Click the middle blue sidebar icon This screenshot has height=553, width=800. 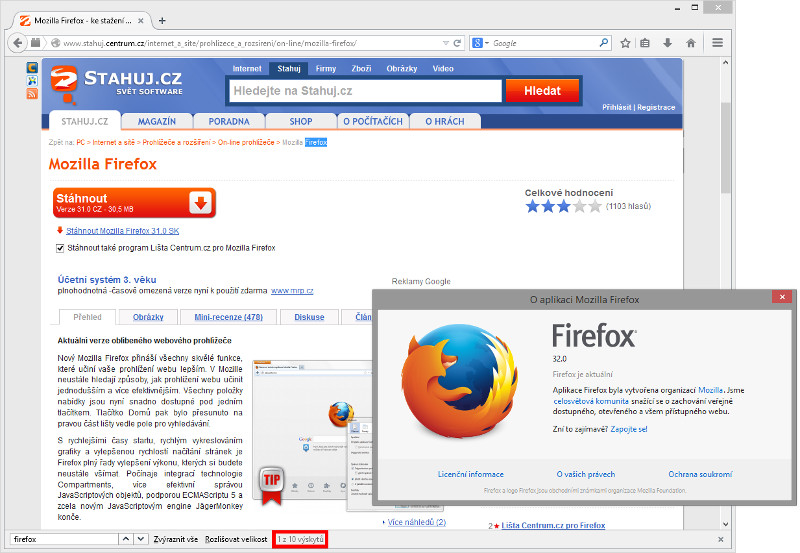pos(32,81)
